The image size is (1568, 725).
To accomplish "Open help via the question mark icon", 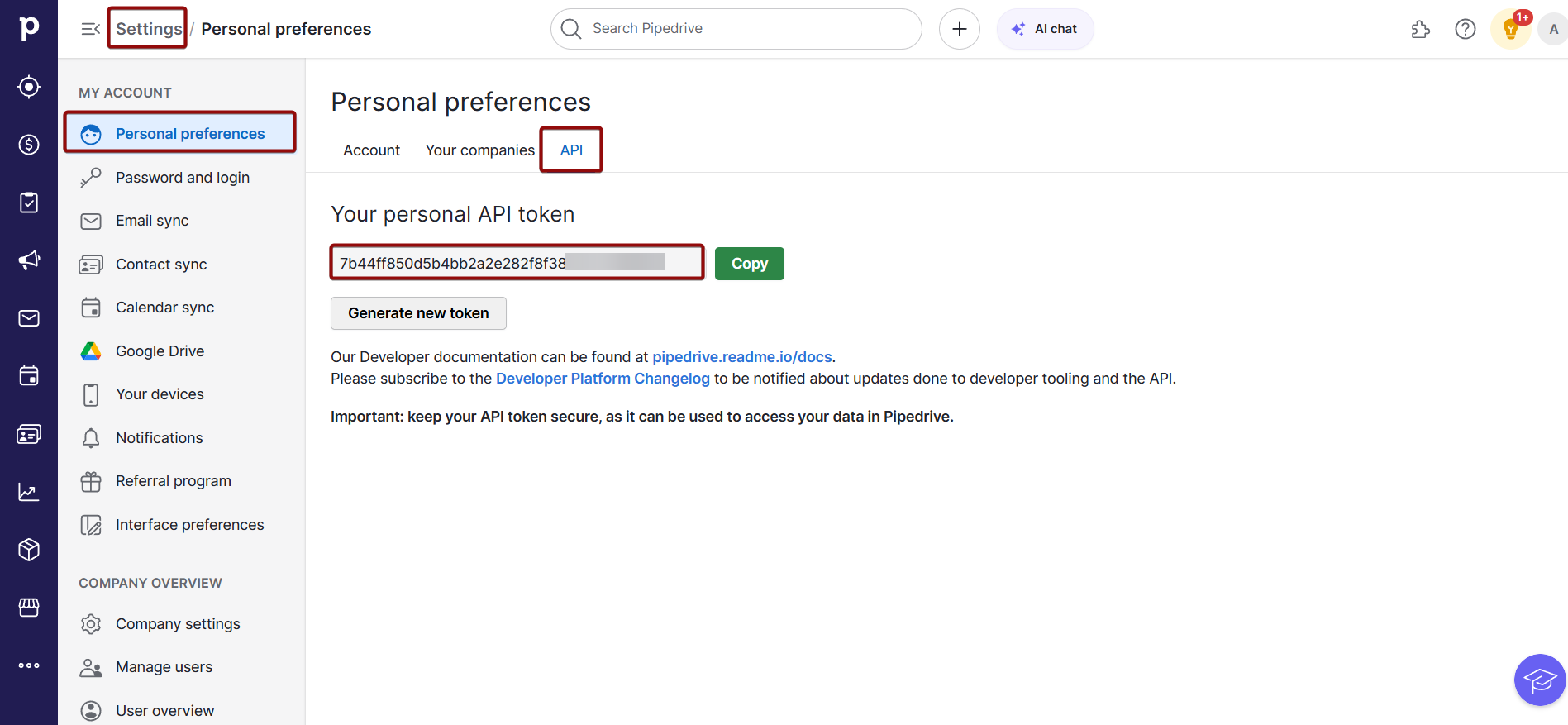I will click(x=1466, y=30).
